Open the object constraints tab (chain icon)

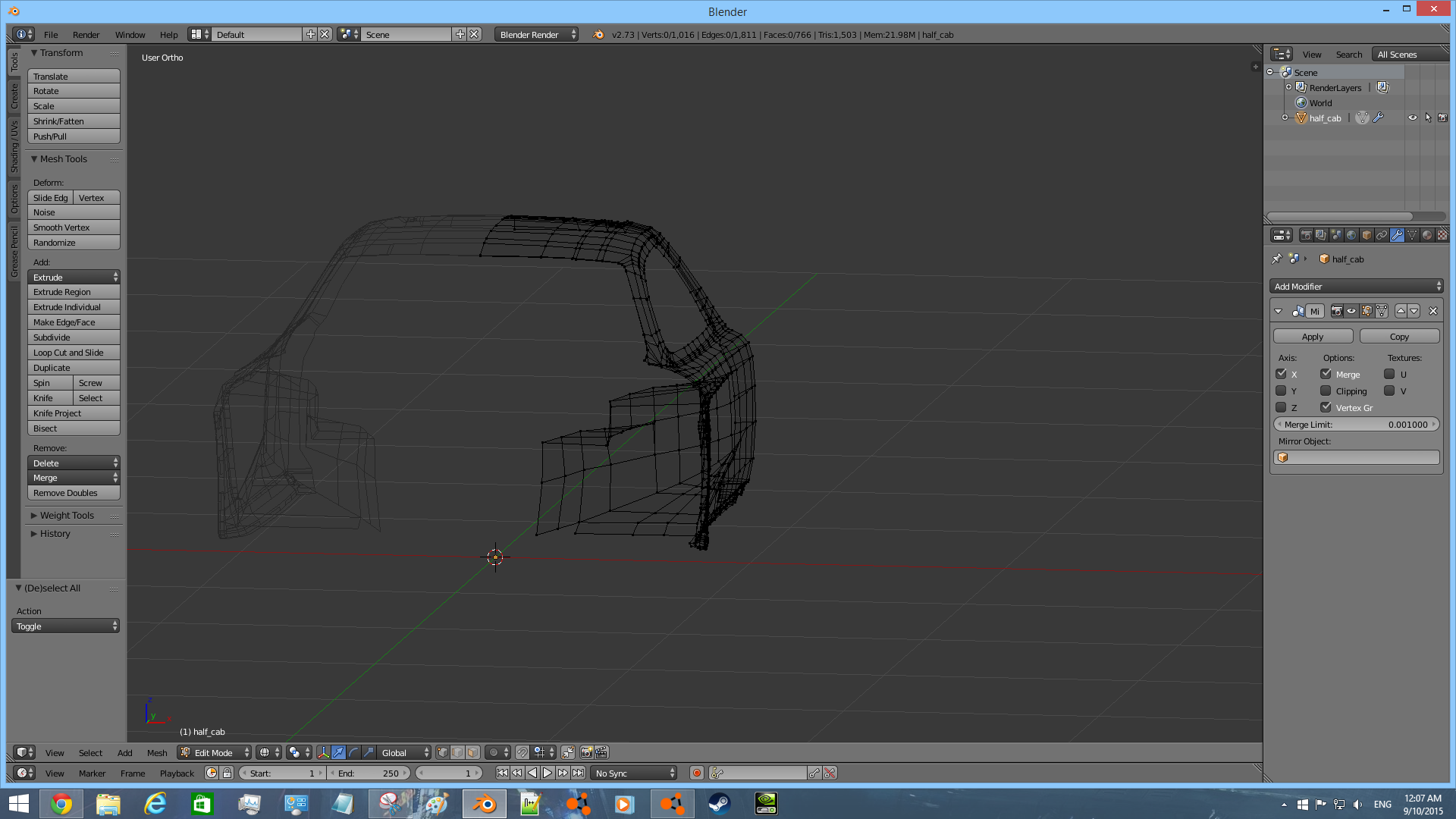point(1382,235)
